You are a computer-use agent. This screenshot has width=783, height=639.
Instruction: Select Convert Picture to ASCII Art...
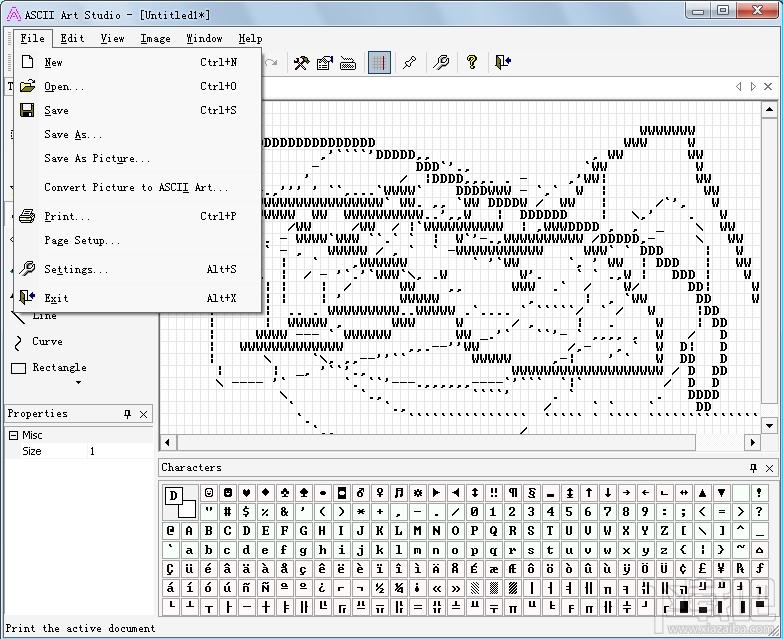(137, 187)
